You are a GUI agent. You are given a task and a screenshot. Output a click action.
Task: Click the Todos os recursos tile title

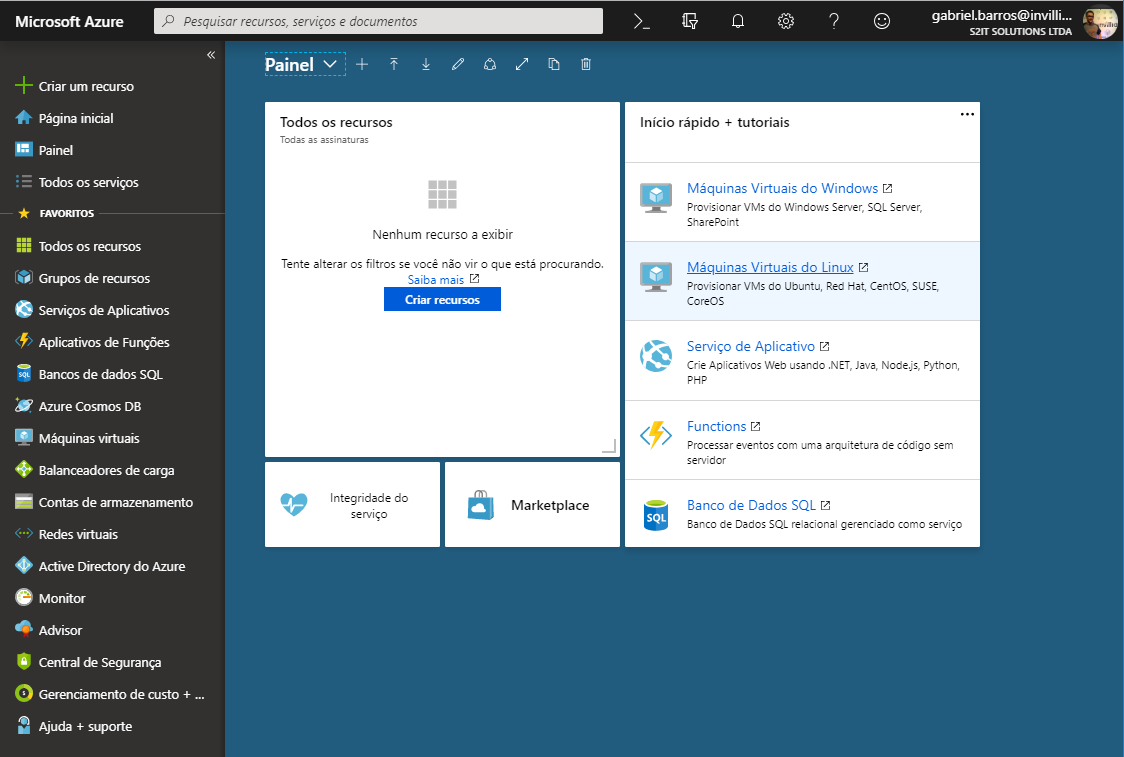pos(336,123)
